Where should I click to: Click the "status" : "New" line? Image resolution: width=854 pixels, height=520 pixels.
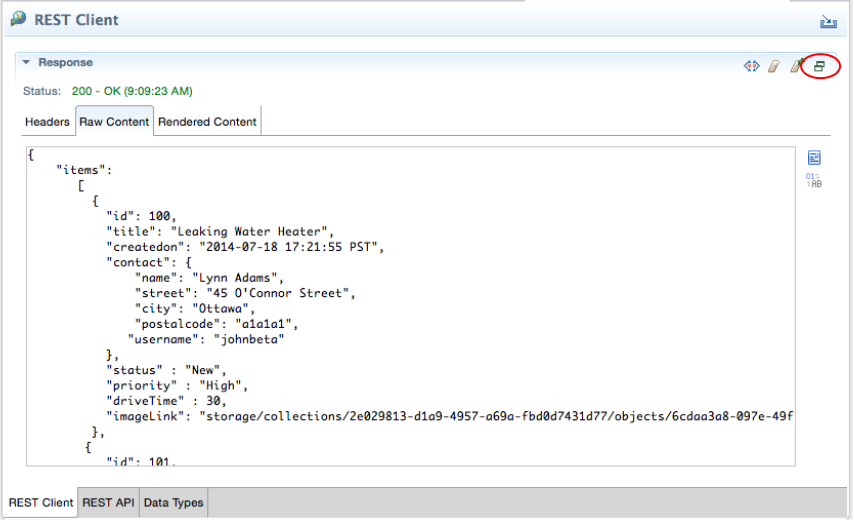coord(166,370)
